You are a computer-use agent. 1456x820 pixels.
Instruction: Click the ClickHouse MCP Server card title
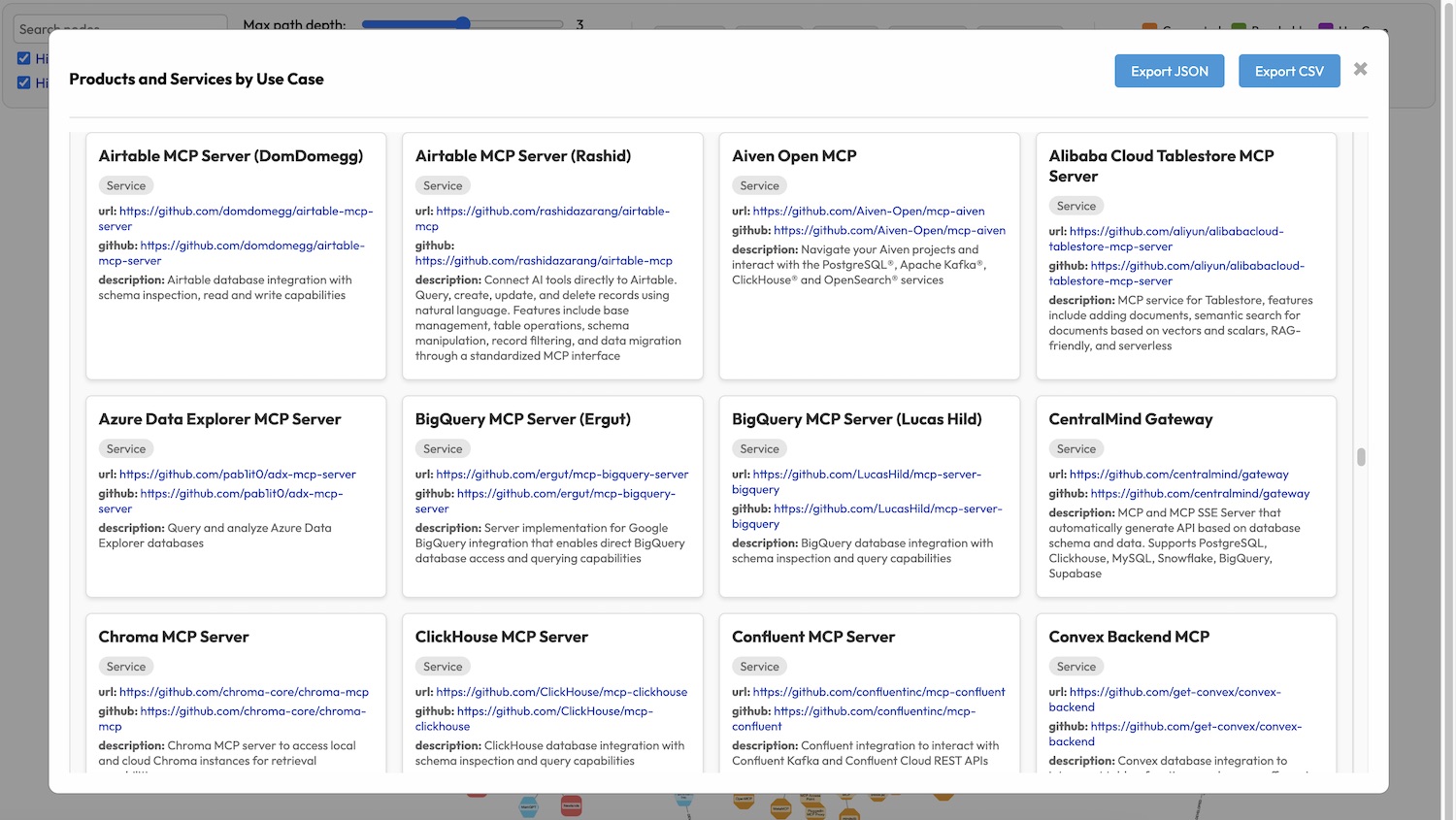click(502, 637)
